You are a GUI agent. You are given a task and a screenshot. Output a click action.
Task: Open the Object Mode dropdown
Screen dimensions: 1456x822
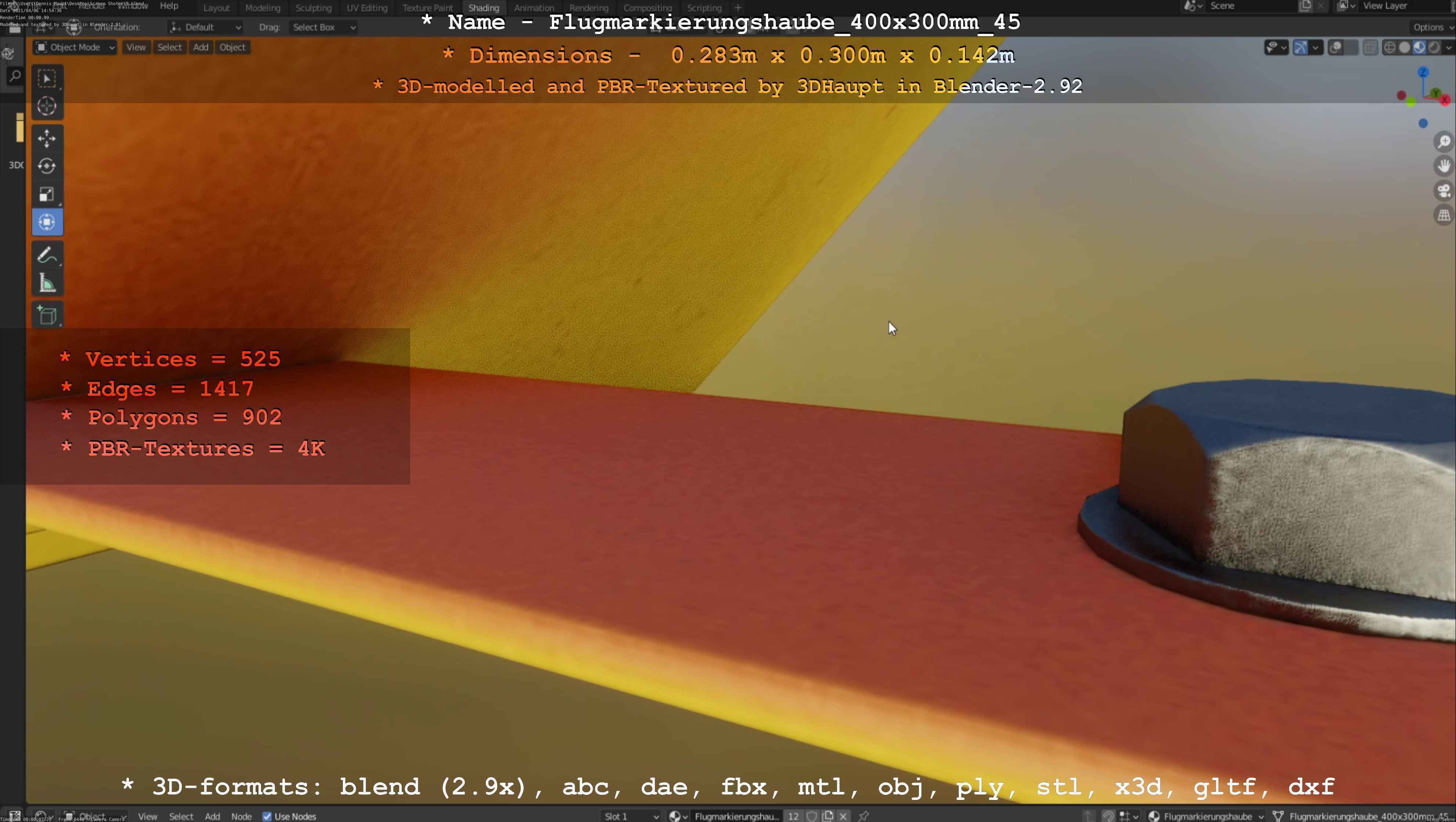75,47
